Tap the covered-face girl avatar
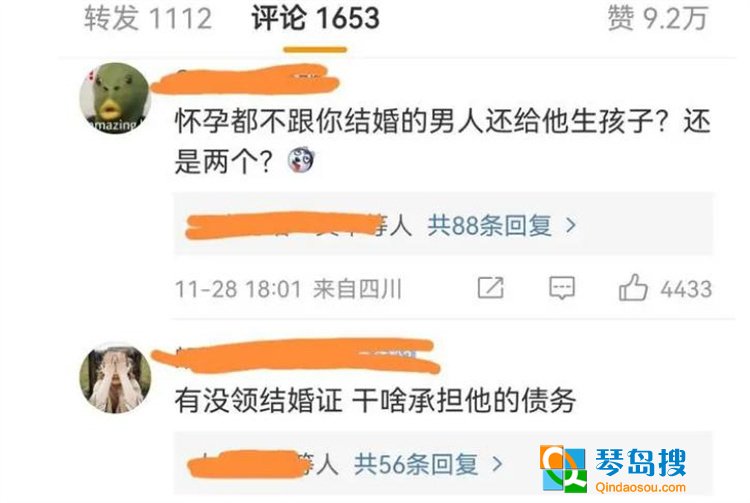The image size is (750, 503). (x=115, y=378)
